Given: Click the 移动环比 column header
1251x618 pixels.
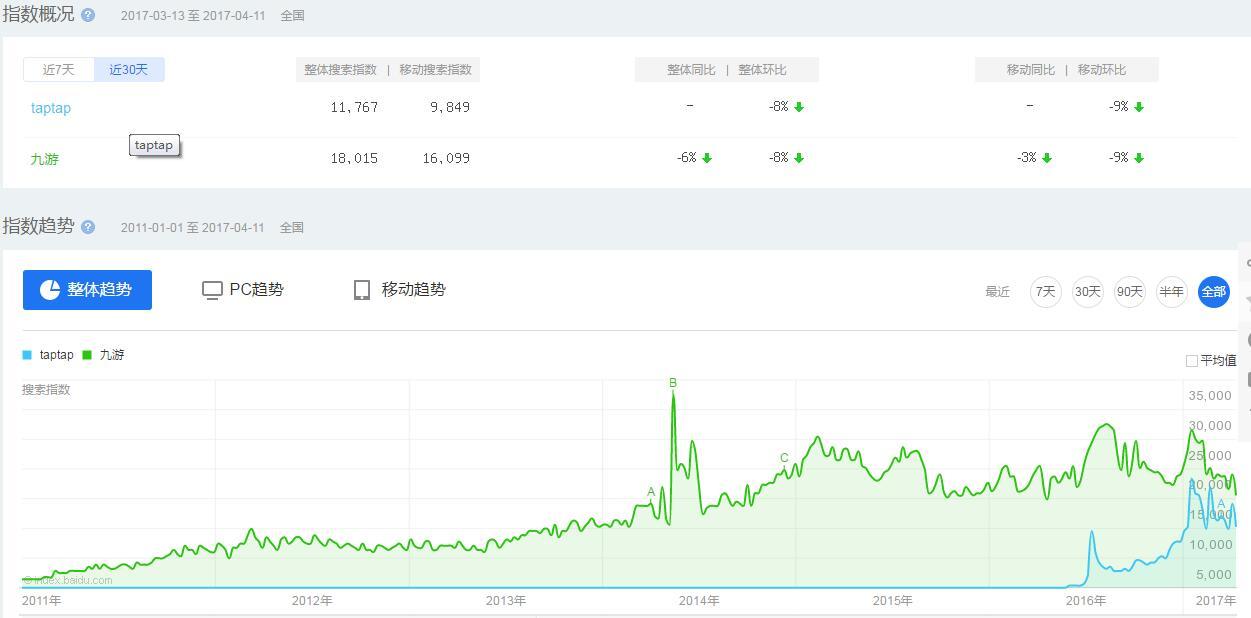Looking at the screenshot, I should pyautogui.click(x=1102, y=70).
